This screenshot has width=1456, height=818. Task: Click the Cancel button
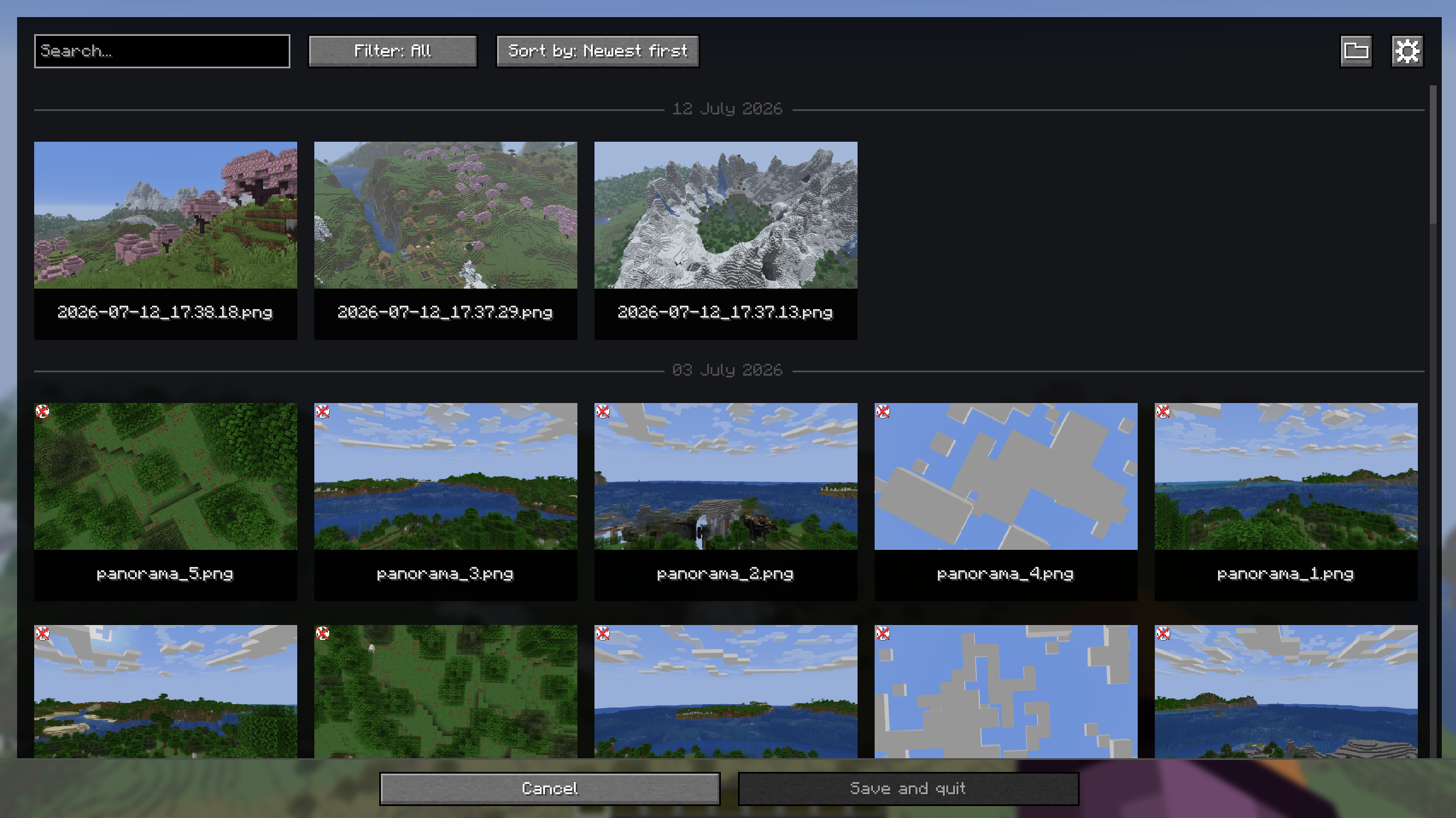pyautogui.click(x=549, y=788)
